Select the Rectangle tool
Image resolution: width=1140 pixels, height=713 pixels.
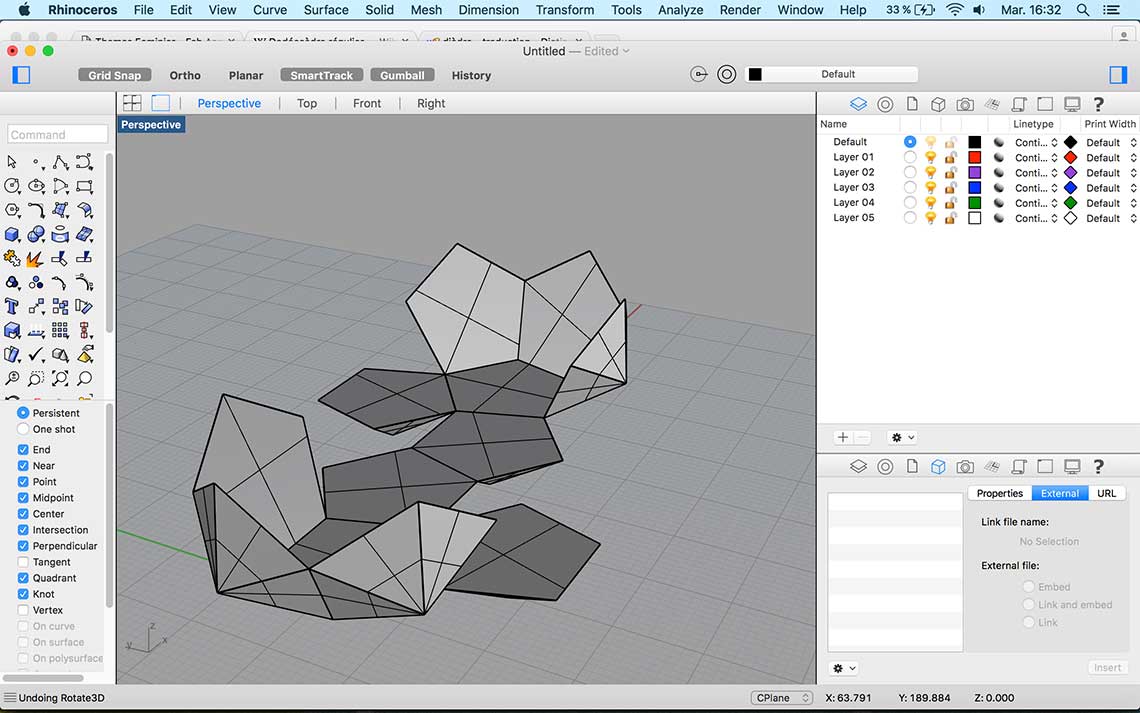point(84,186)
